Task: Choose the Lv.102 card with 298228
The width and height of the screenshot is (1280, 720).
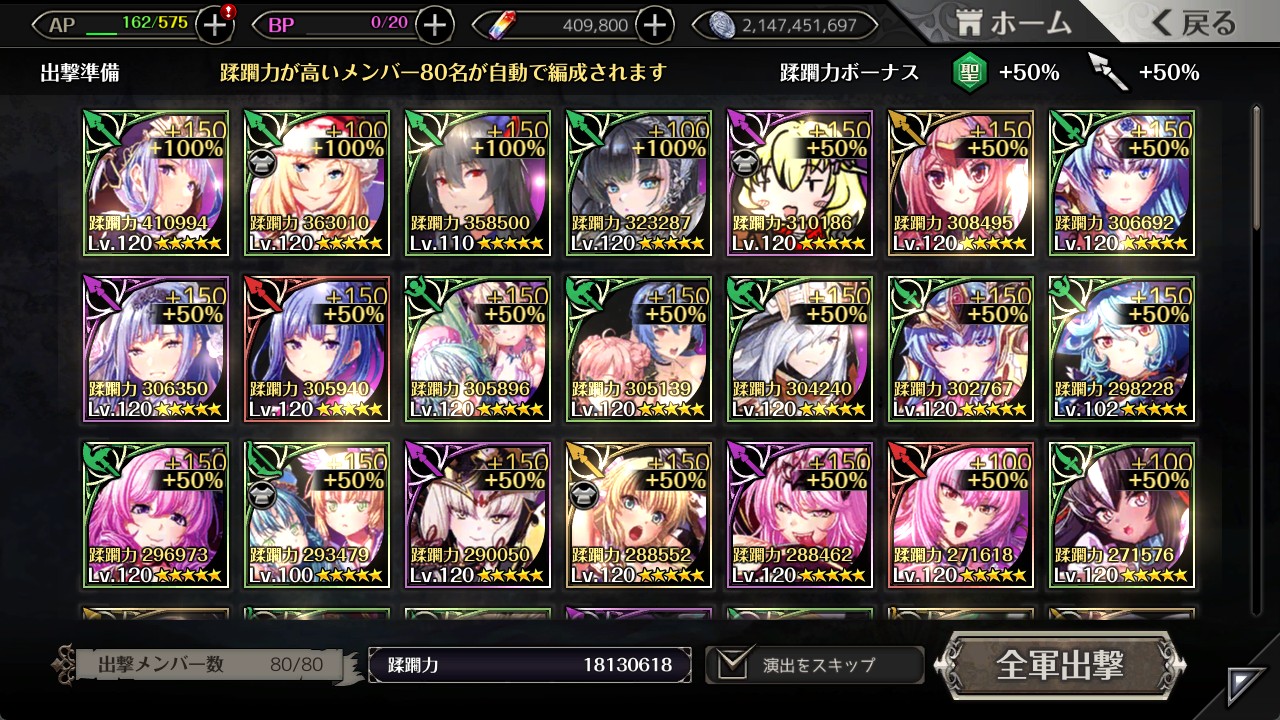Action: (x=1121, y=349)
